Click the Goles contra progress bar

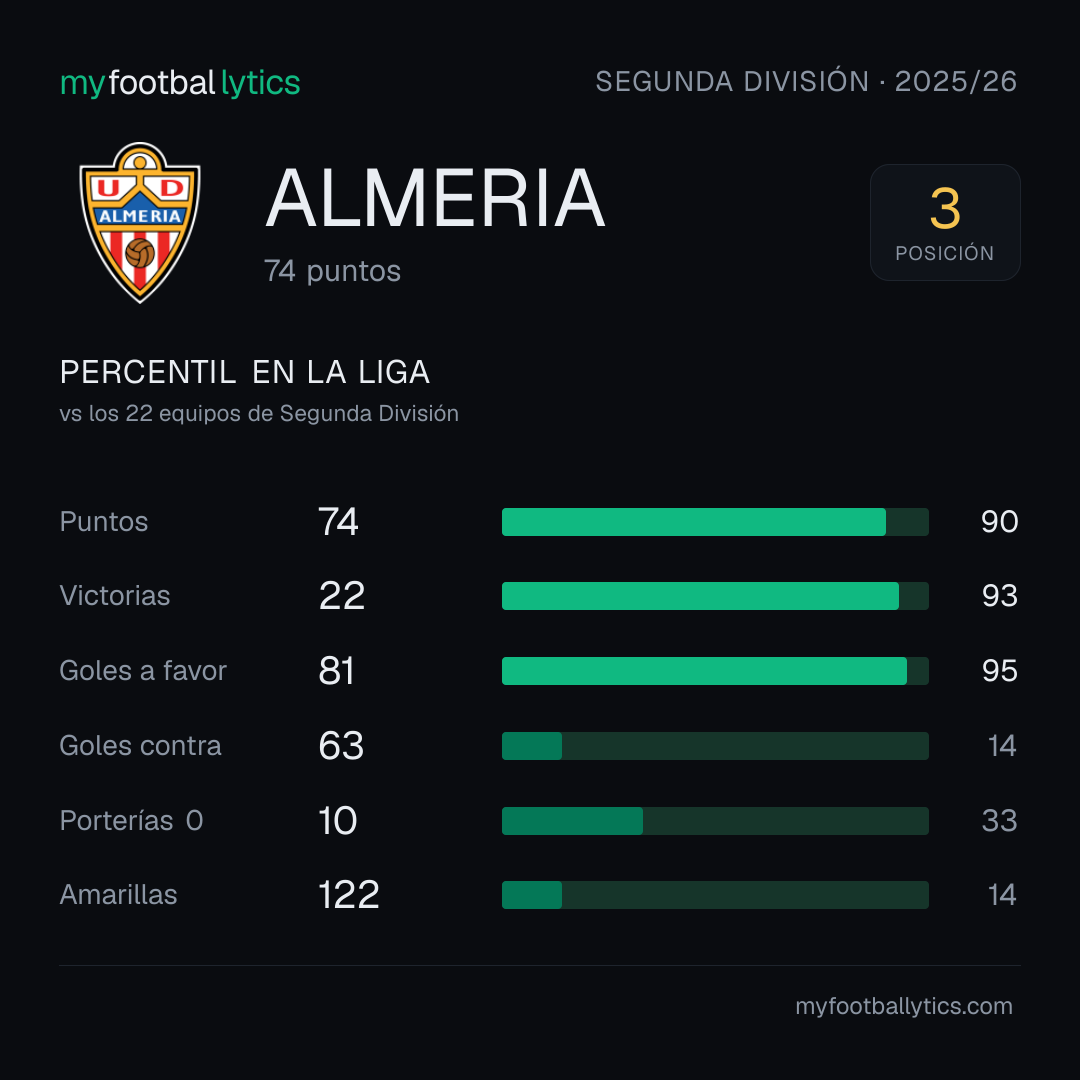click(x=715, y=746)
